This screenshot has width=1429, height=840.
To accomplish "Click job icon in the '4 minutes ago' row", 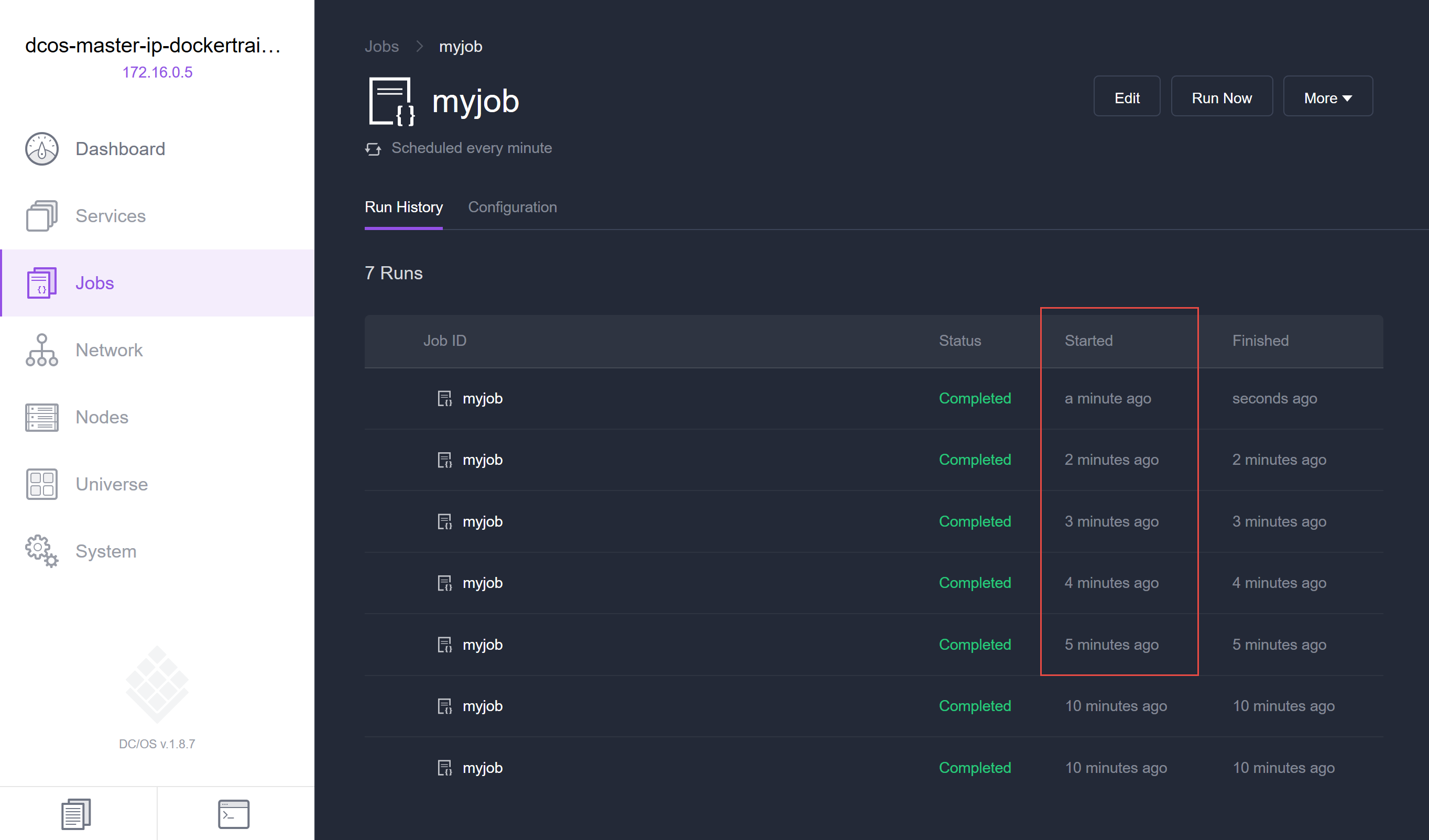I will tap(444, 583).
